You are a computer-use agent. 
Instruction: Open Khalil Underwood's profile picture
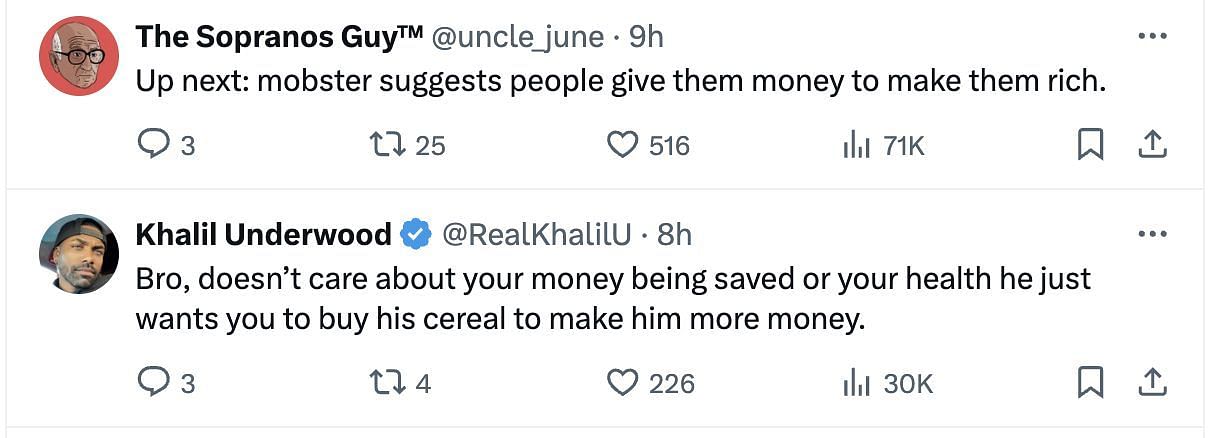79,254
